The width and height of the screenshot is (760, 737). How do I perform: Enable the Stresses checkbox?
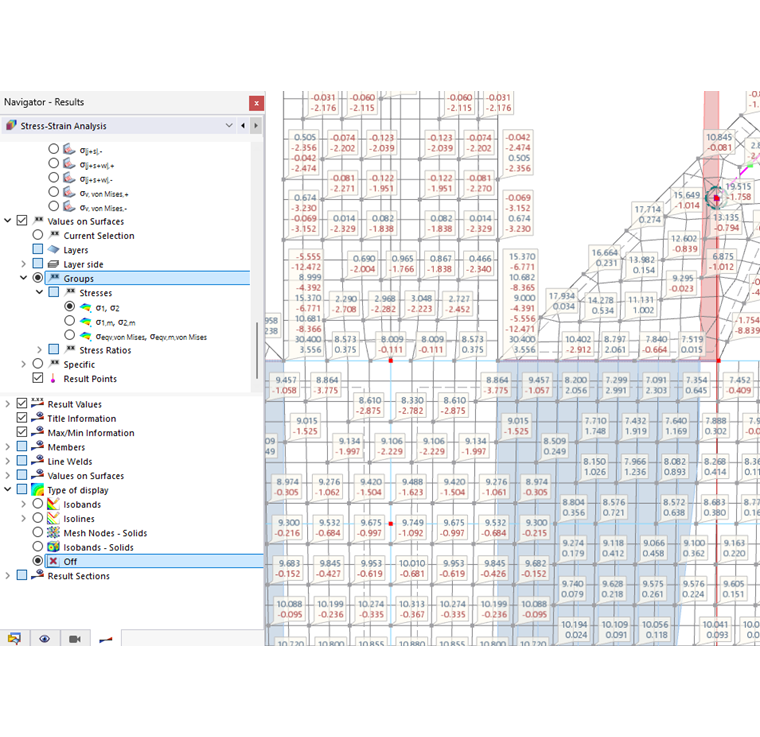[54, 292]
